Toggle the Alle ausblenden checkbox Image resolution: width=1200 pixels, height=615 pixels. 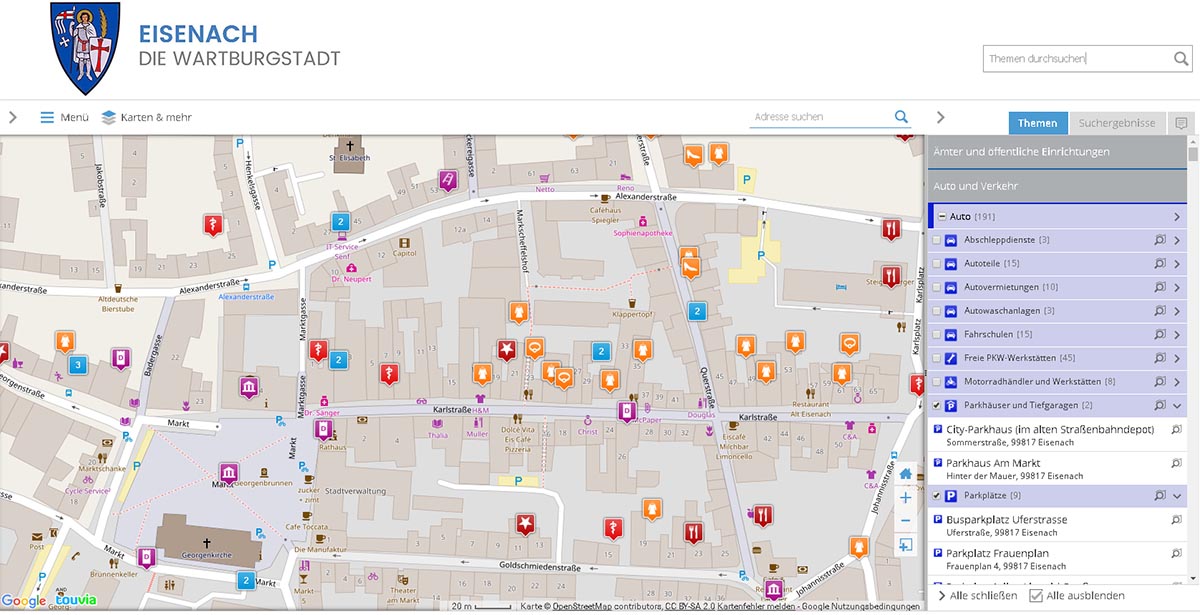tap(1036, 596)
